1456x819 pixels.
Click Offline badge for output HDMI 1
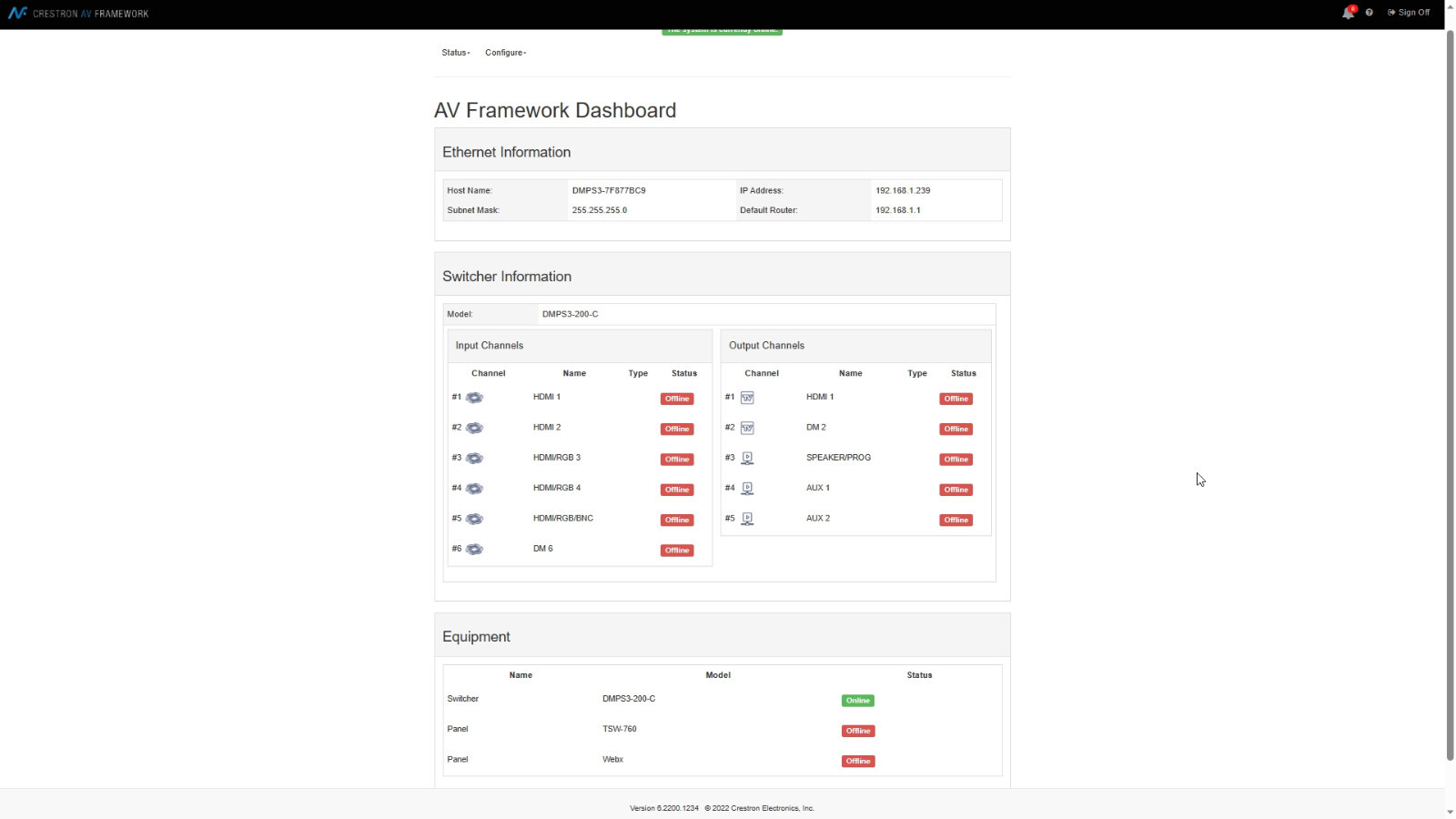[x=956, y=399]
